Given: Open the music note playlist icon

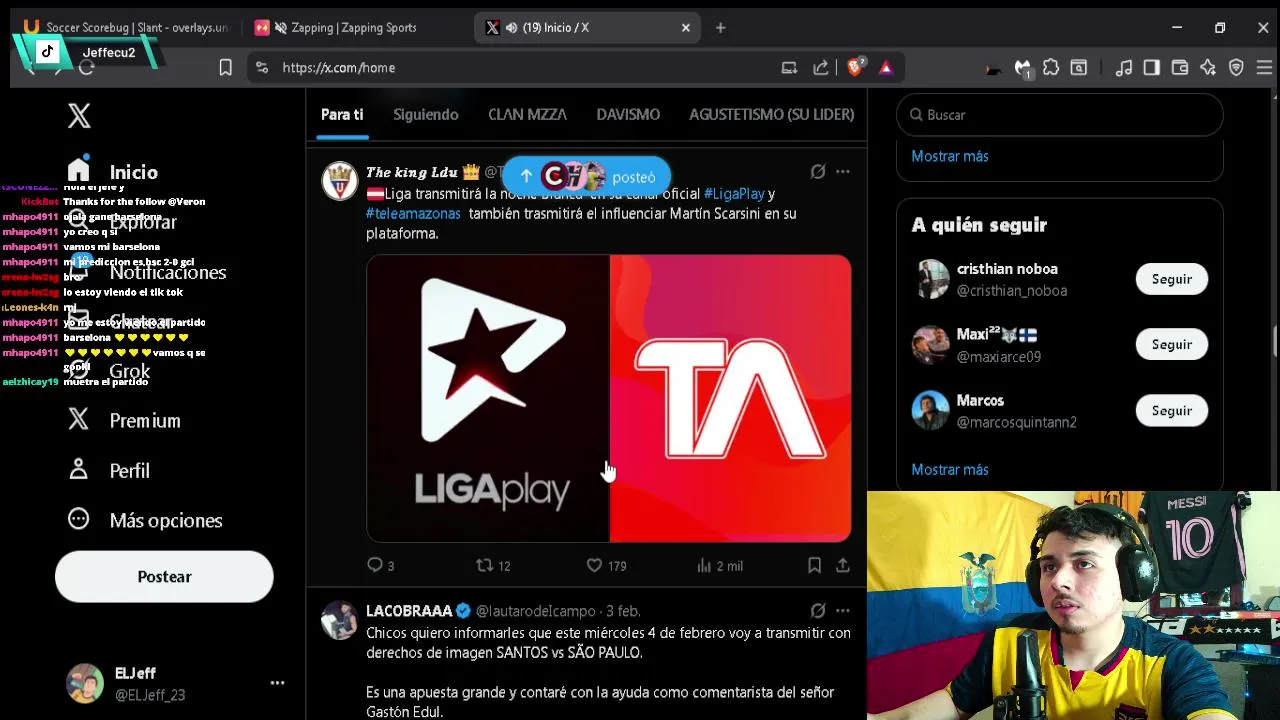Looking at the screenshot, I should 1124,68.
